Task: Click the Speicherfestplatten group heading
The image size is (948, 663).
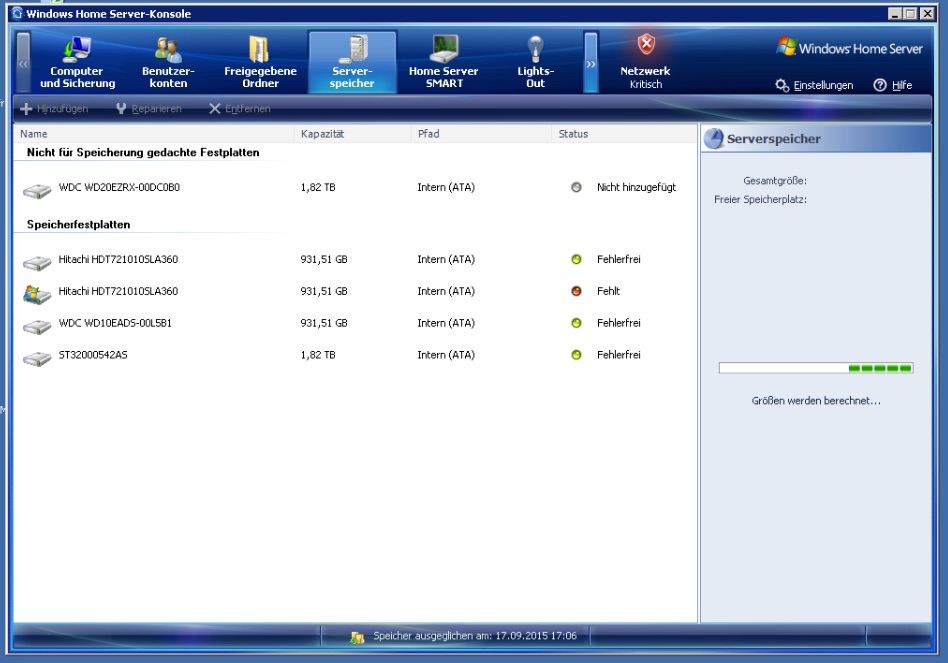Action: click(79, 224)
